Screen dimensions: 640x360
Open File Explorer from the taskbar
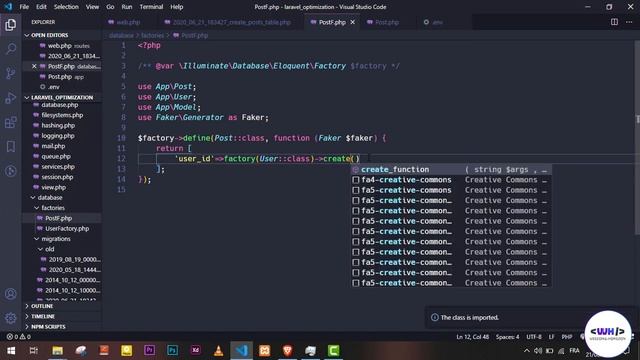point(58,351)
